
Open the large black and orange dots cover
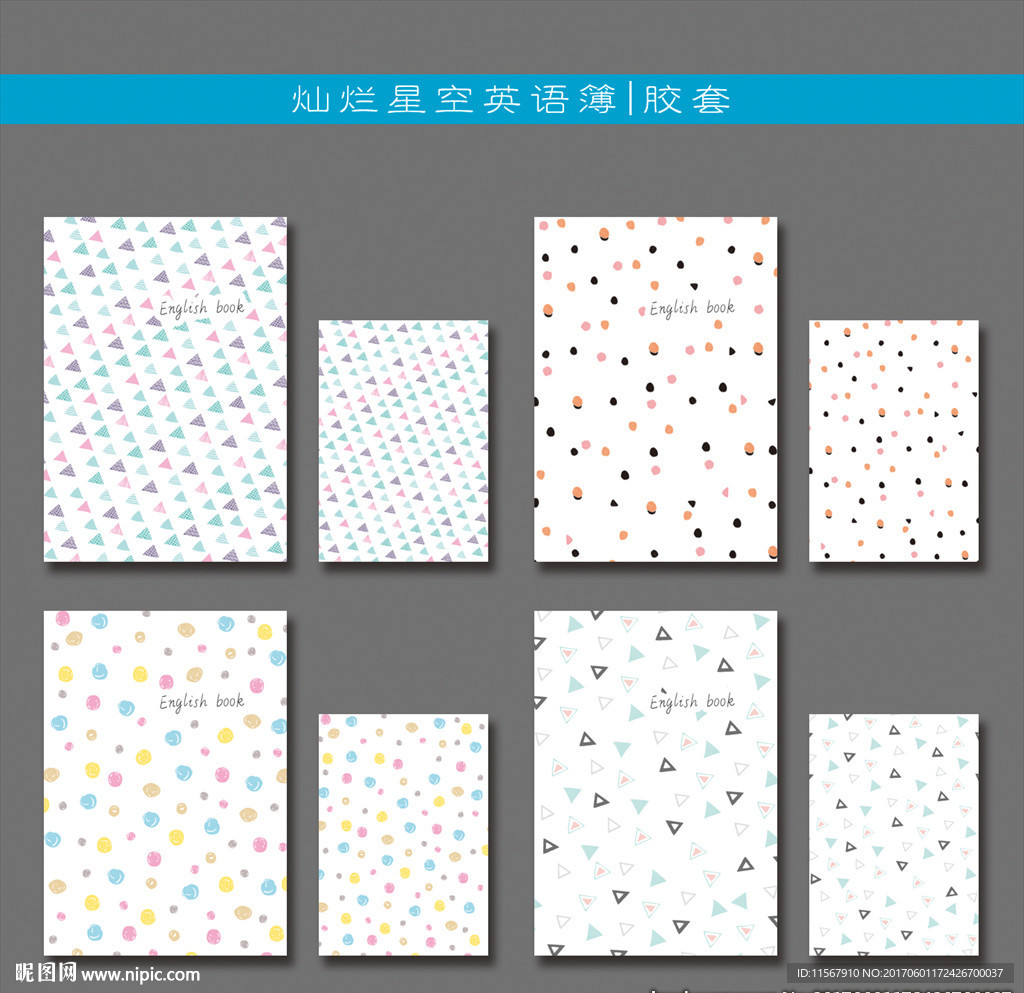[656, 389]
